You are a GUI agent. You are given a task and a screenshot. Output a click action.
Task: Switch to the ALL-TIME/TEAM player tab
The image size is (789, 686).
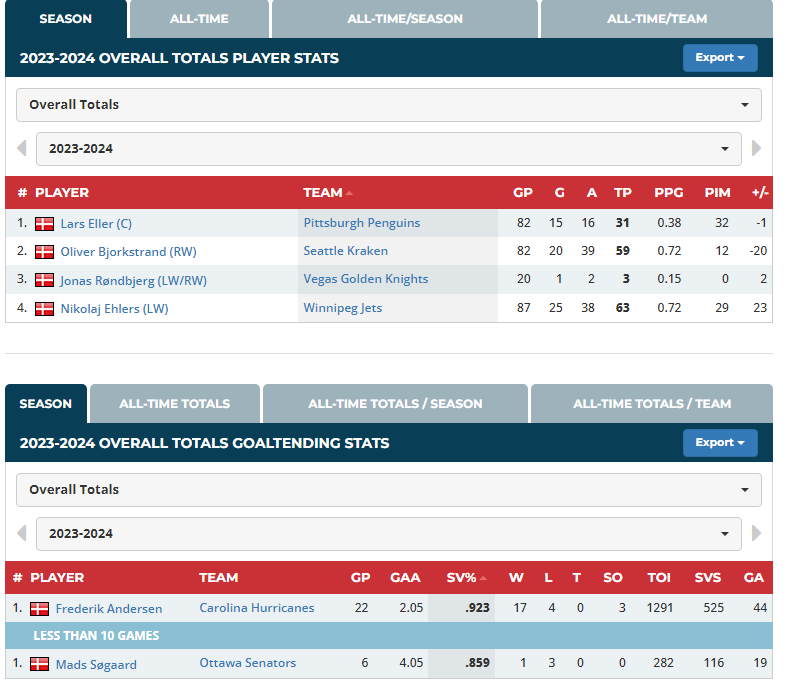(656, 19)
